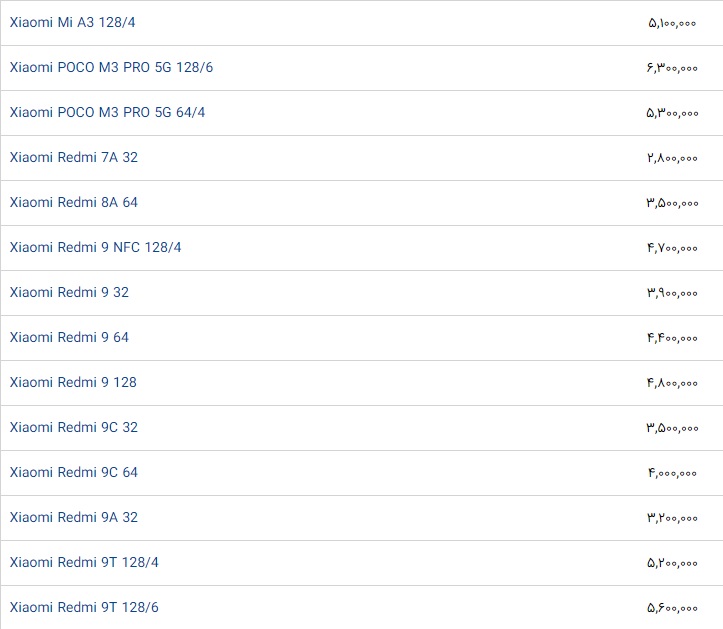
Task: Click the Xiaomi Redmi 9A 32 link
Action: (74, 517)
